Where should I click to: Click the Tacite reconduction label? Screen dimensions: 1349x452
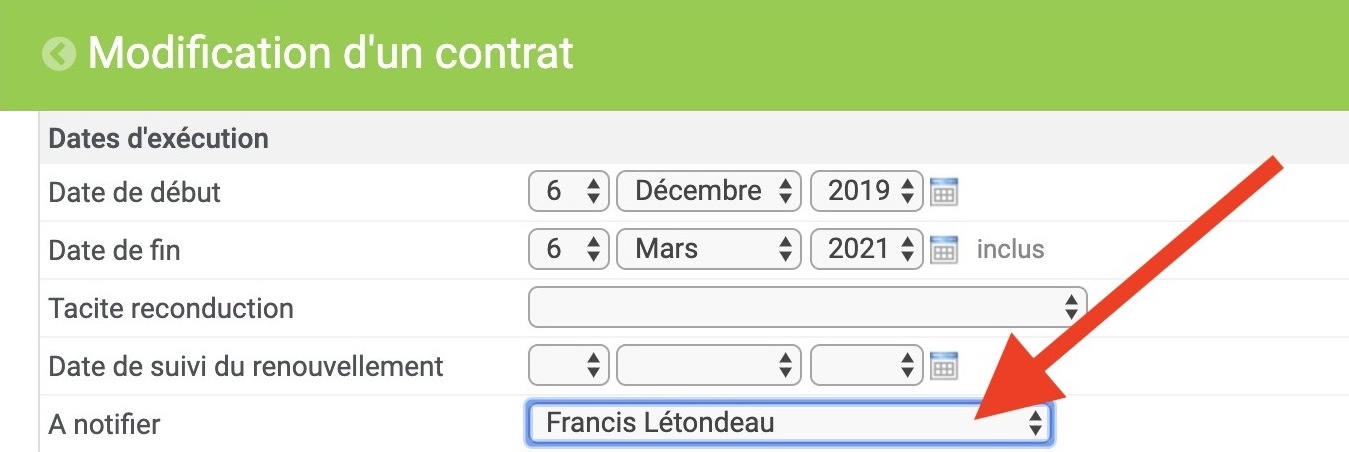(171, 307)
